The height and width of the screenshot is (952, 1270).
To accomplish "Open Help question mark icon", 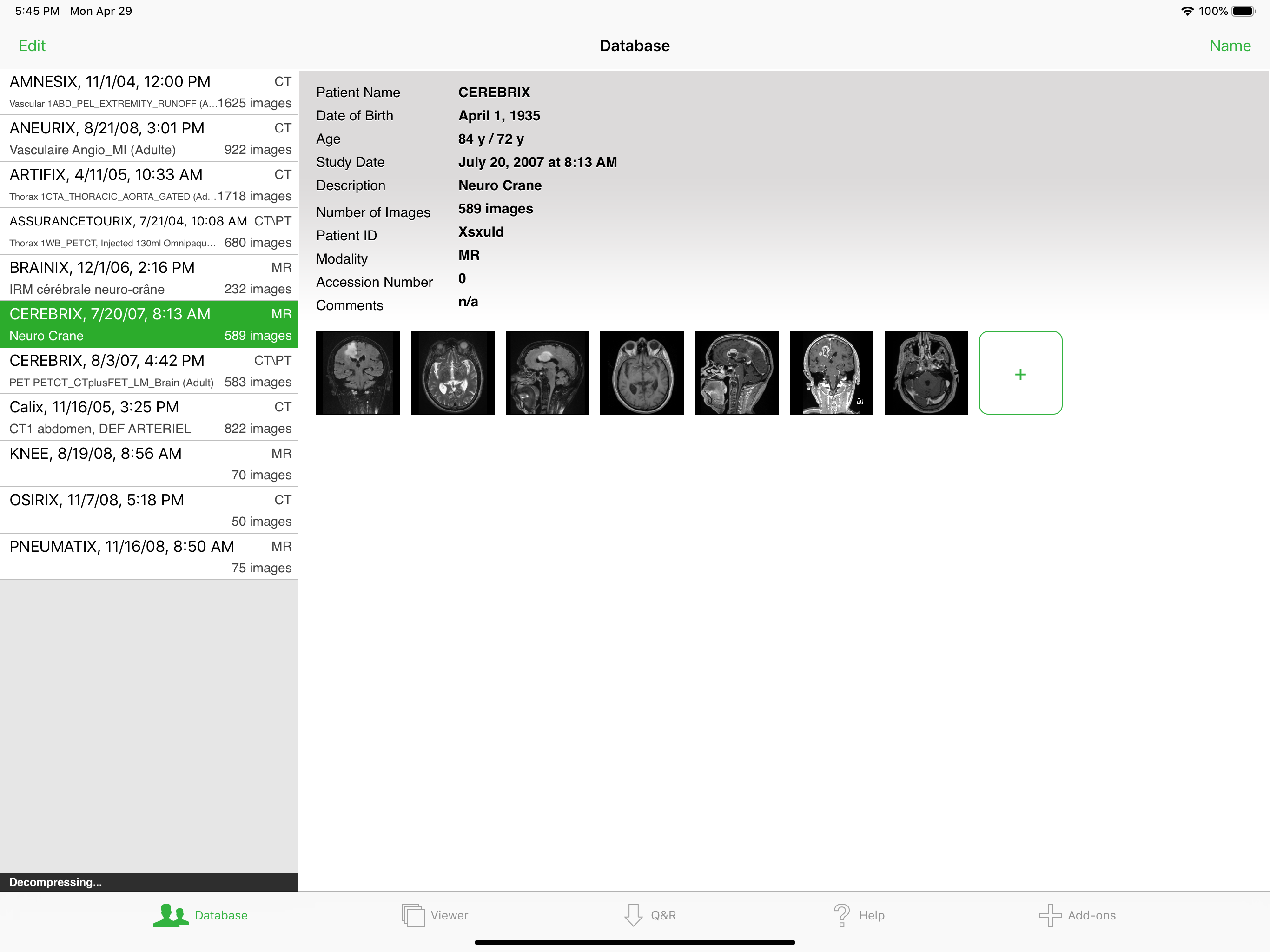I will 841,915.
